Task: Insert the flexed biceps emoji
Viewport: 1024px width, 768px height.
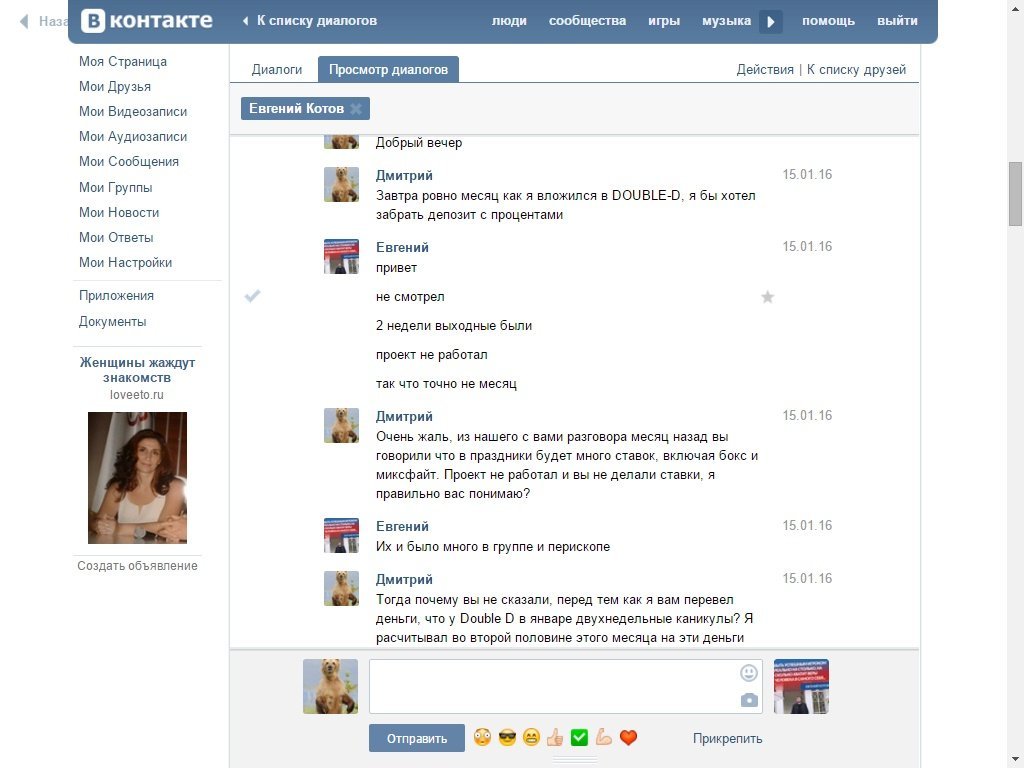Action: (x=603, y=738)
